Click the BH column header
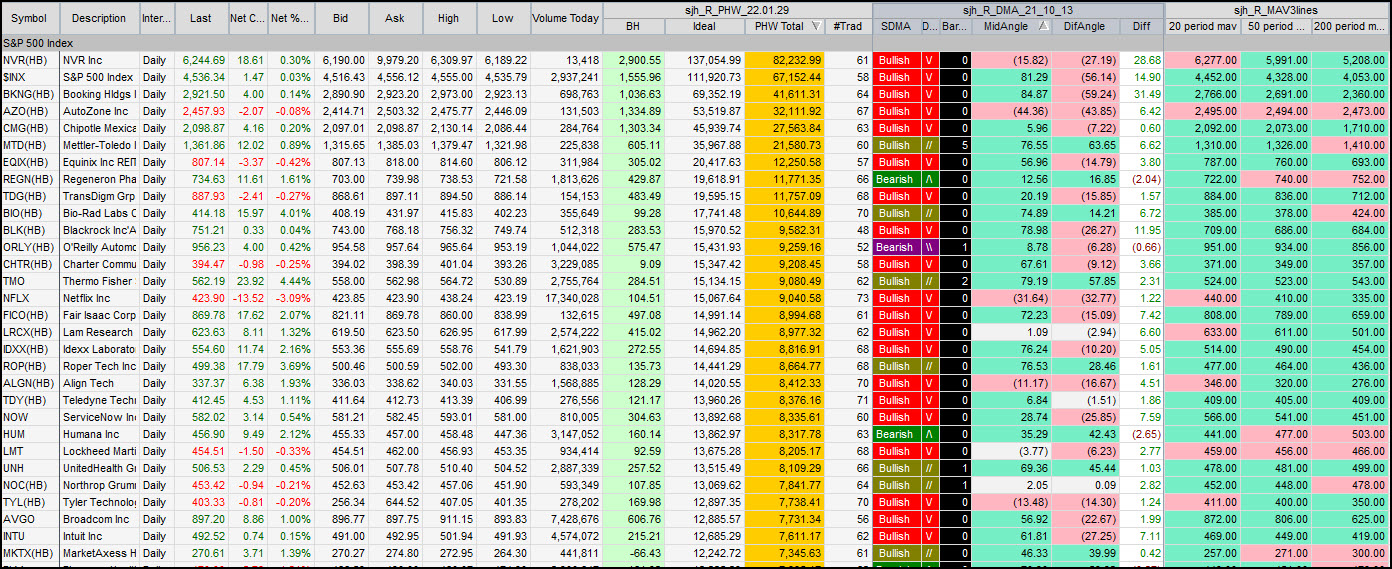 [x=634, y=27]
